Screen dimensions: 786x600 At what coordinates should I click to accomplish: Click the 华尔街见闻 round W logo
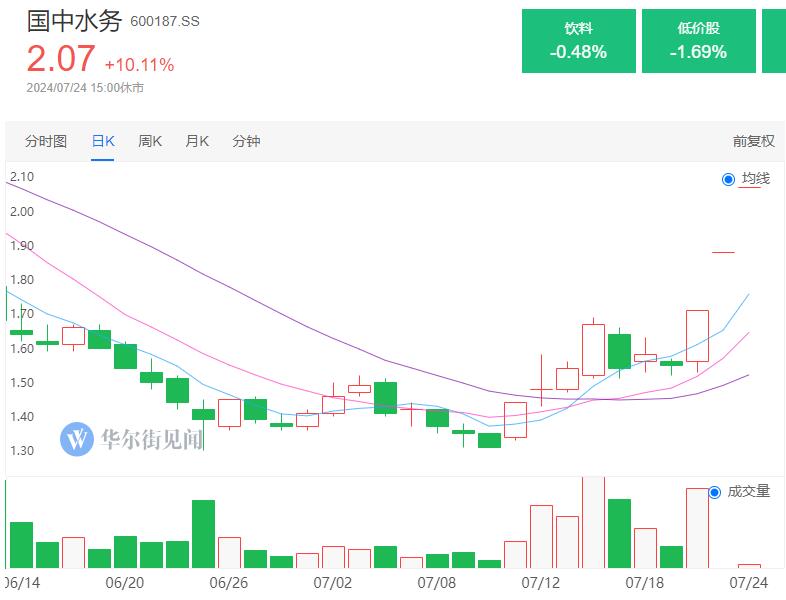pos(77,438)
